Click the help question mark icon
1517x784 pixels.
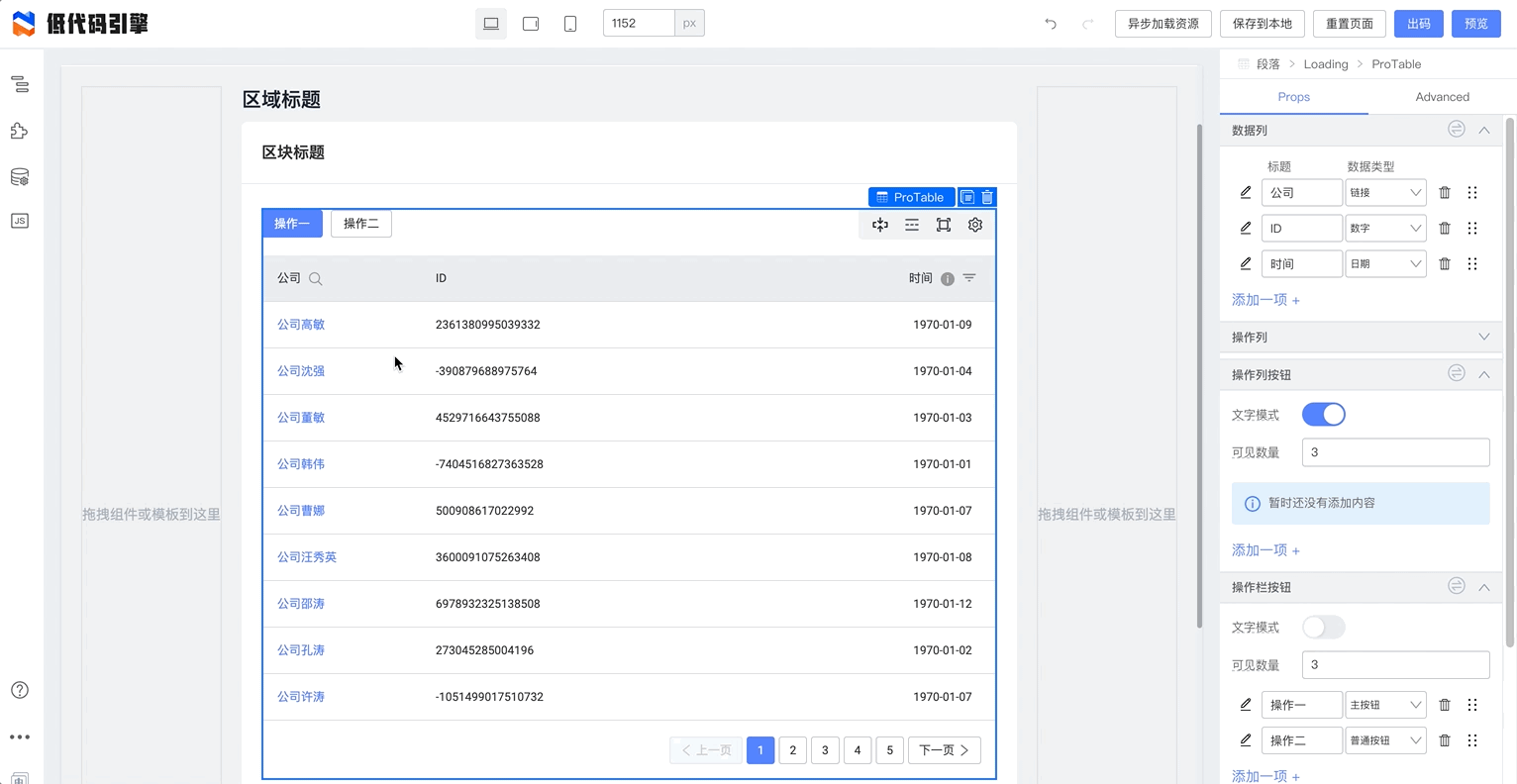pos(20,690)
